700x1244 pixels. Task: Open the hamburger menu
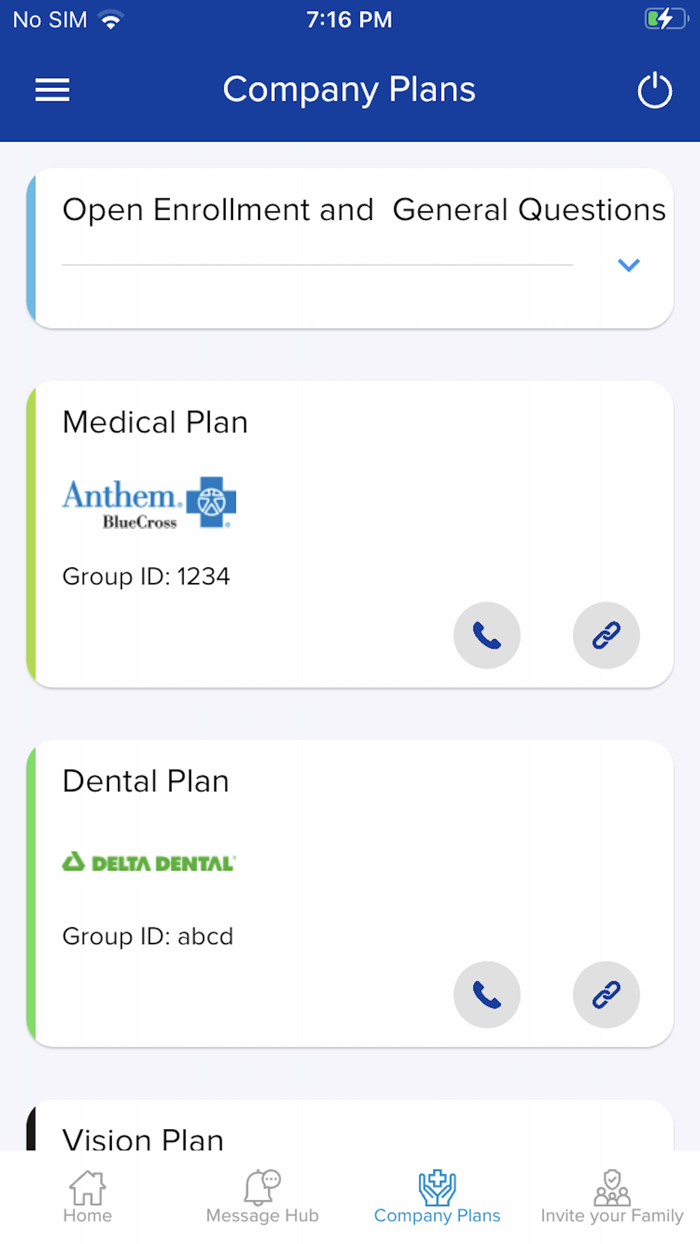tap(52, 90)
